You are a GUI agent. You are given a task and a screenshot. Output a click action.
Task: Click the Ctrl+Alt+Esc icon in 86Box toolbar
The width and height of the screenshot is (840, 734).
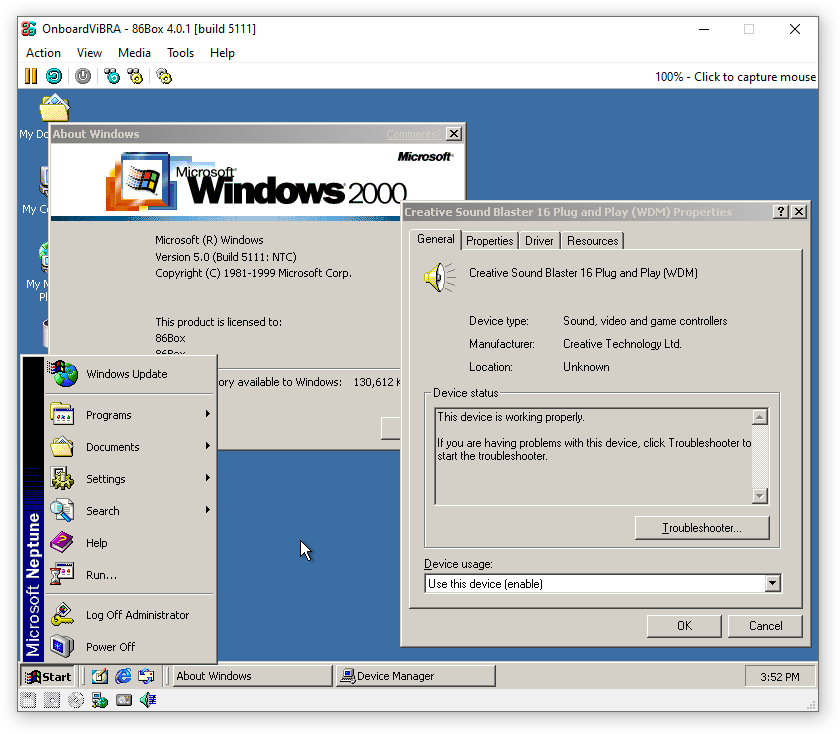[x=136, y=77]
